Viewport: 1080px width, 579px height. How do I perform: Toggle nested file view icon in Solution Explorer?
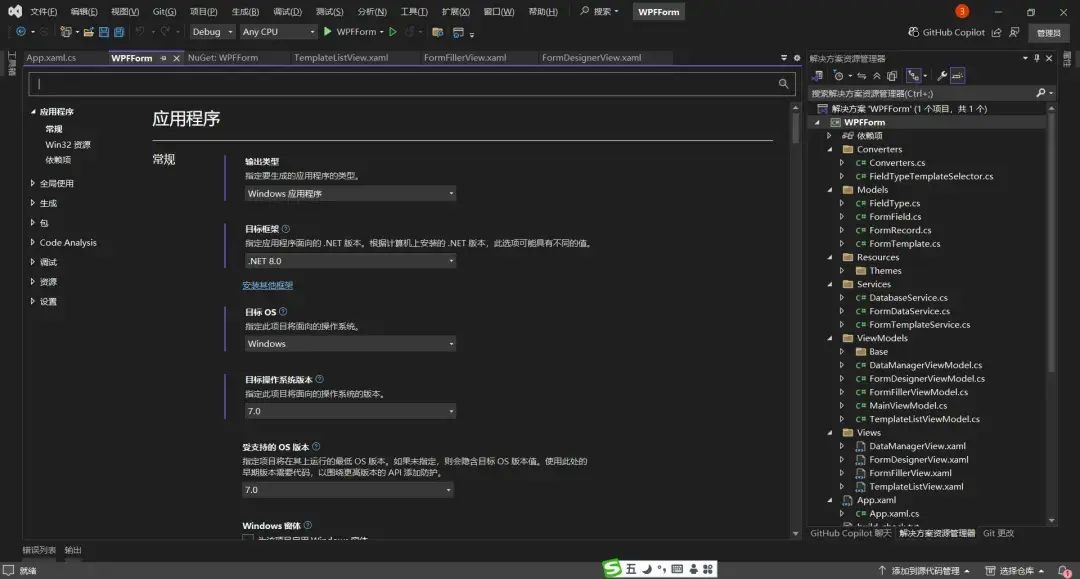click(x=913, y=76)
